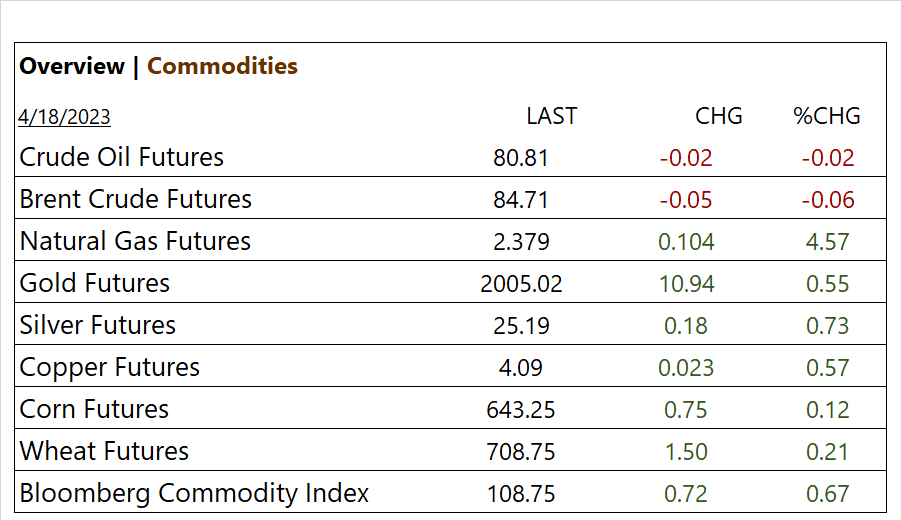This screenshot has height=520, width=901.
Task: Click the 4/18/2023 date link
Action: pyautogui.click(x=64, y=117)
